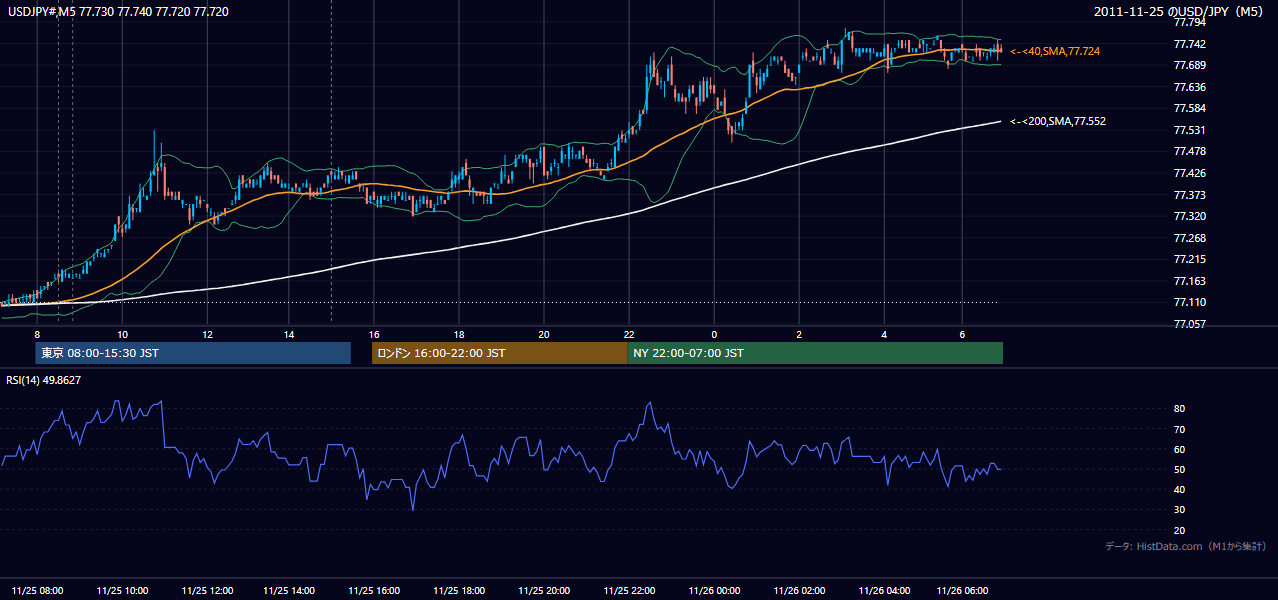Click the hour tick 8 under the chart

click(37, 334)
